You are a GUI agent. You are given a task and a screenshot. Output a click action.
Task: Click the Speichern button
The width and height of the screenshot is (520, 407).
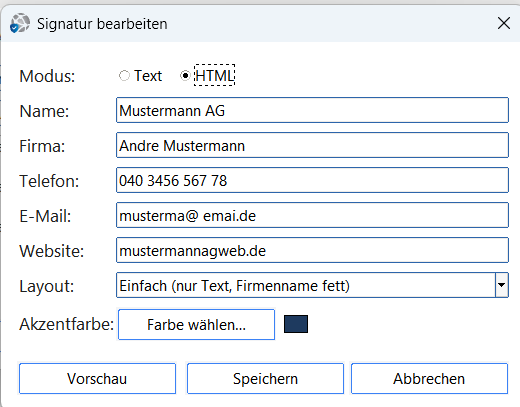pos(265,379)
